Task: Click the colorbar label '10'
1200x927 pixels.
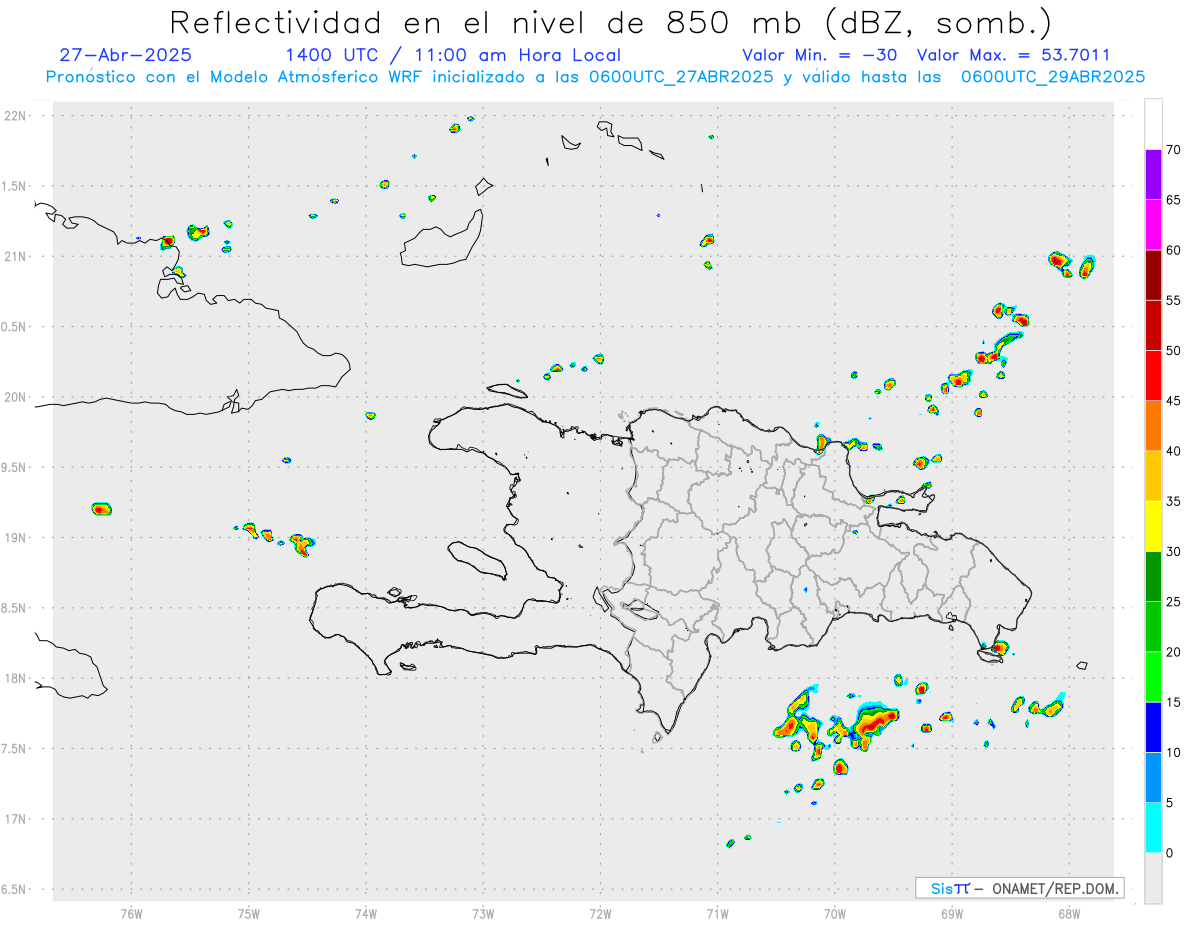Action: (x=1174, y=752)
